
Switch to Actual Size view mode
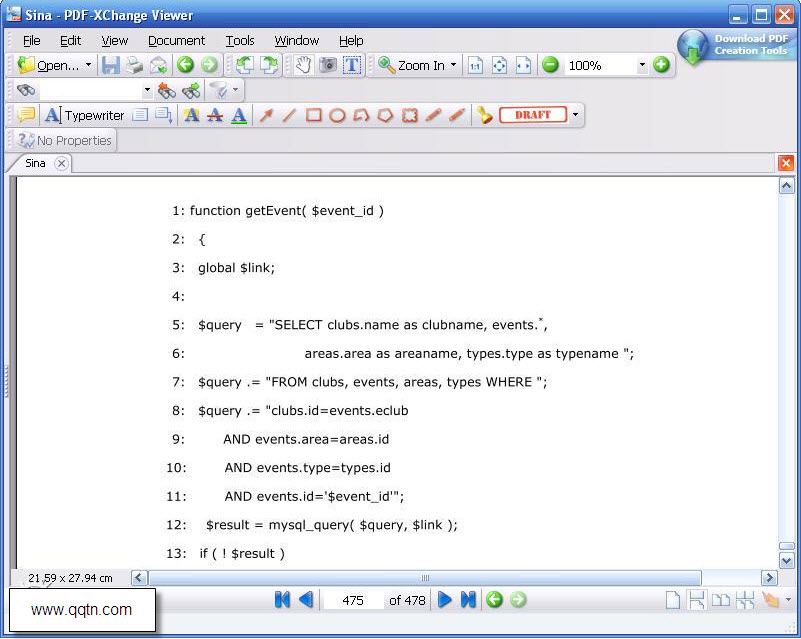476,65
